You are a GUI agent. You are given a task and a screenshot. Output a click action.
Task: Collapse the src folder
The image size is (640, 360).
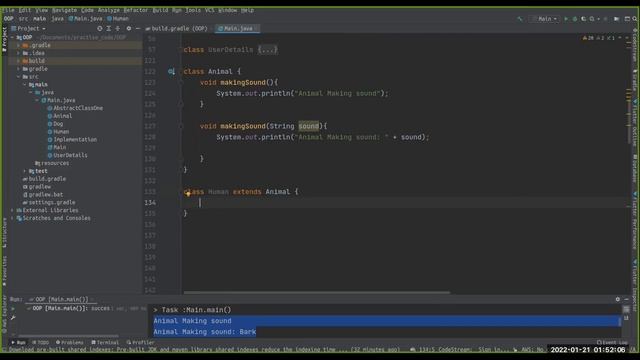(x=18, y=77)
